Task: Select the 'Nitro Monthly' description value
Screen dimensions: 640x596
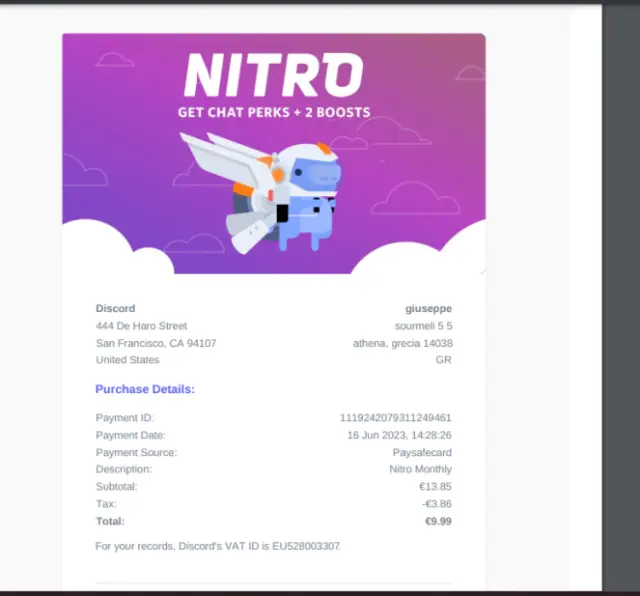Action: click(420, 469)
